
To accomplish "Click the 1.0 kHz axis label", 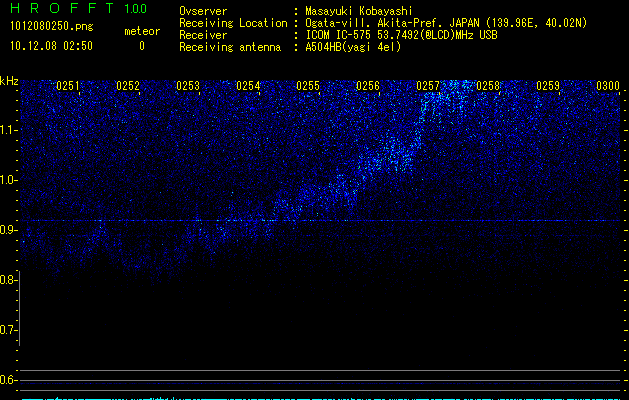I will 8,180.
